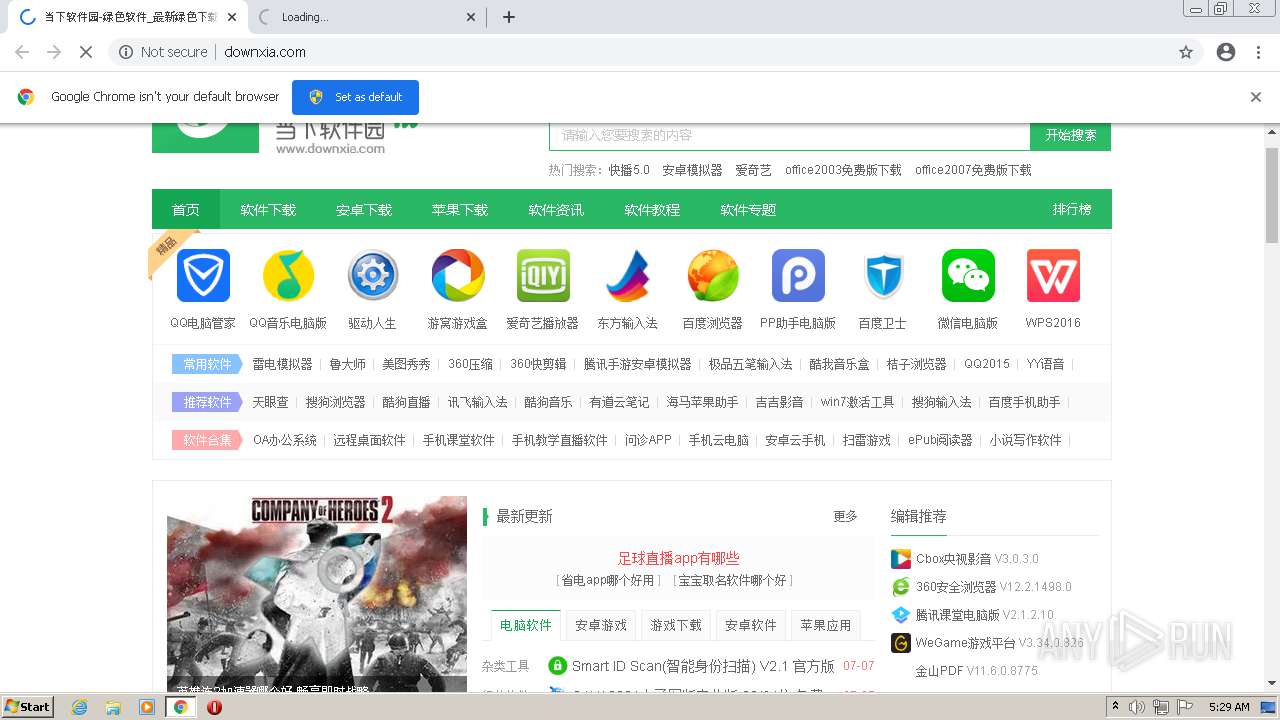The height and width of the screenshot is (720, 1280).
Task: Open 天眼查 link
Action: coord(270,402)
